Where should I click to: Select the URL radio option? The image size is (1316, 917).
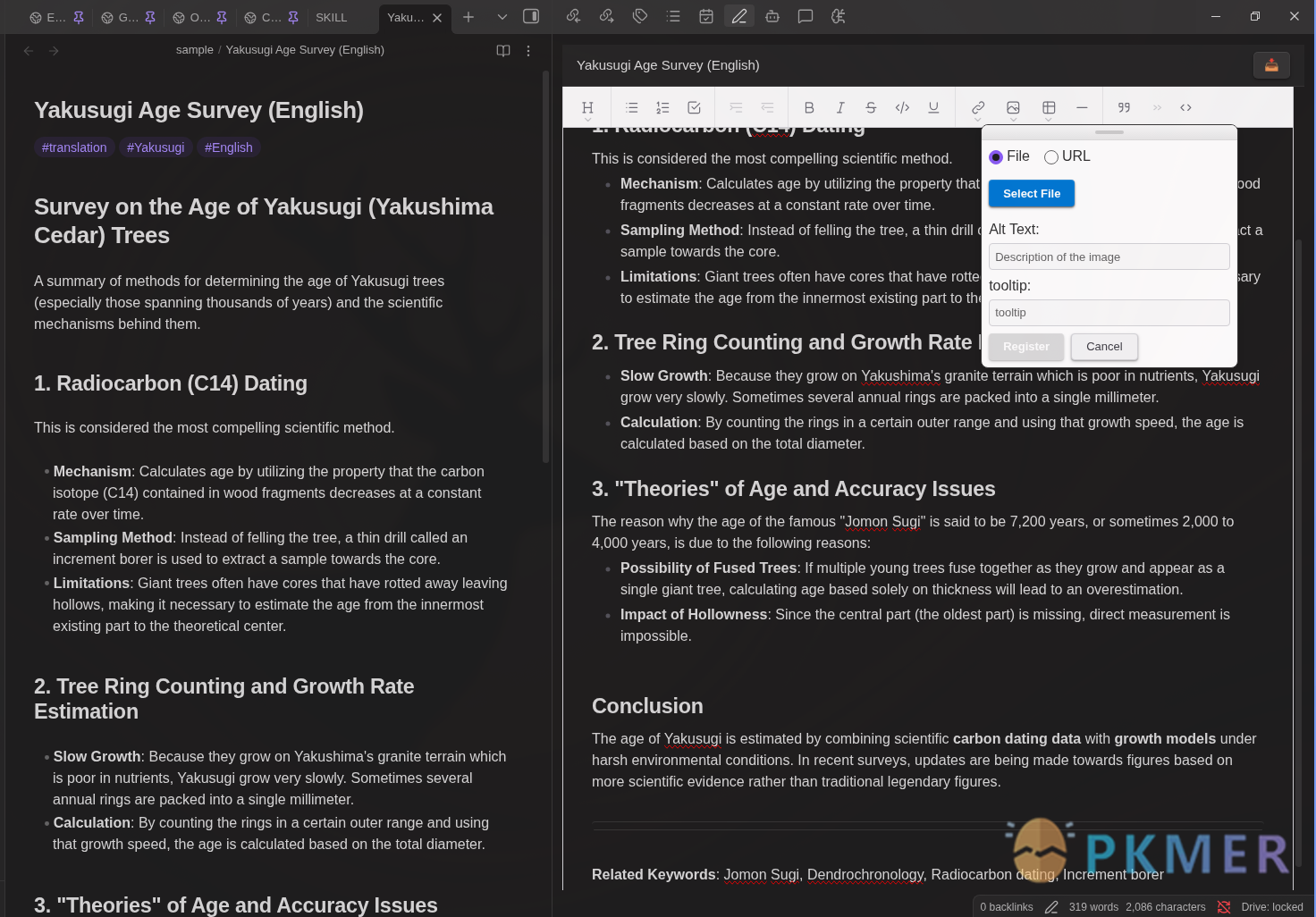point(1051,157)
